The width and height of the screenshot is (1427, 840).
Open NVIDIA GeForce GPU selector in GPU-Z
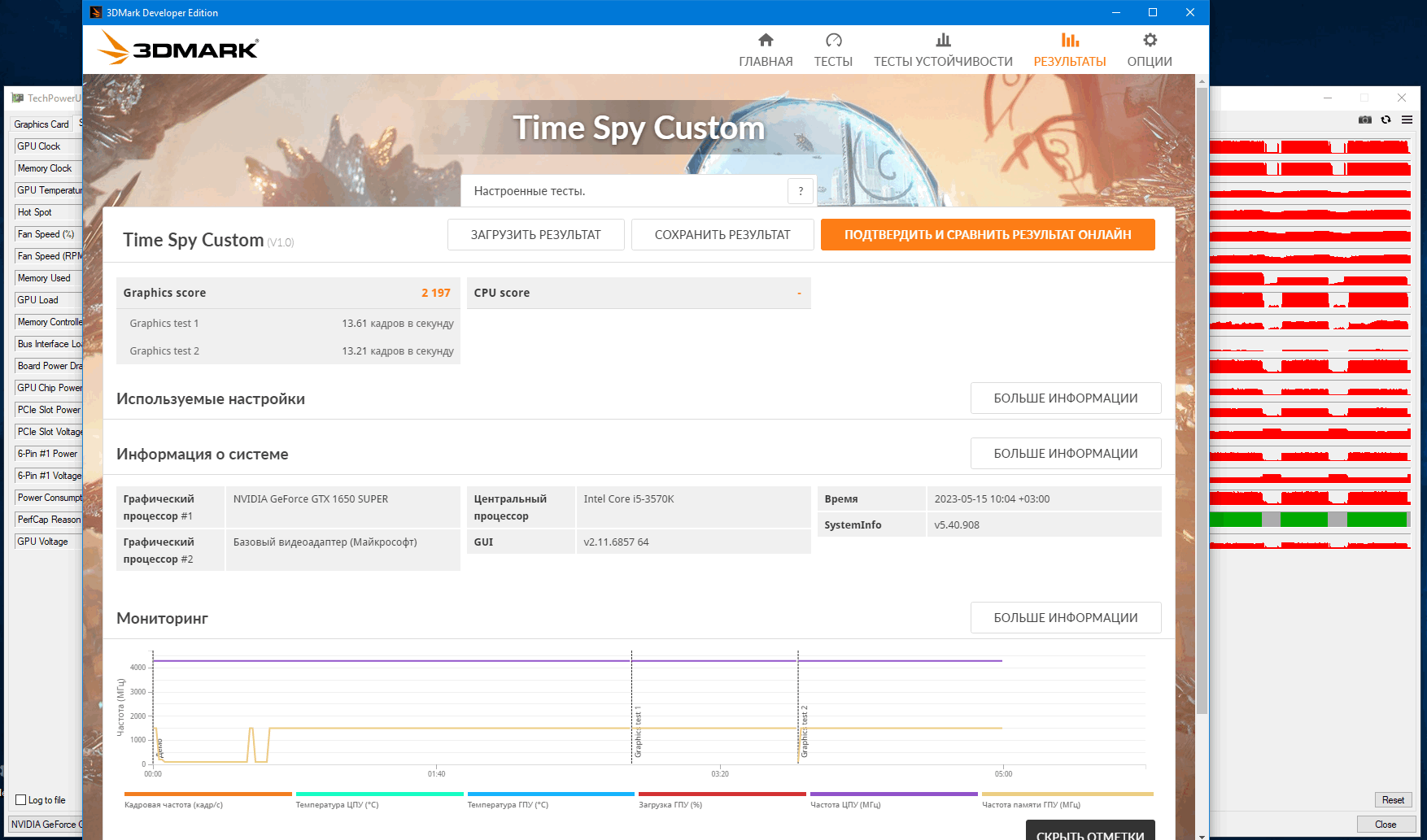tap(46, 825)
